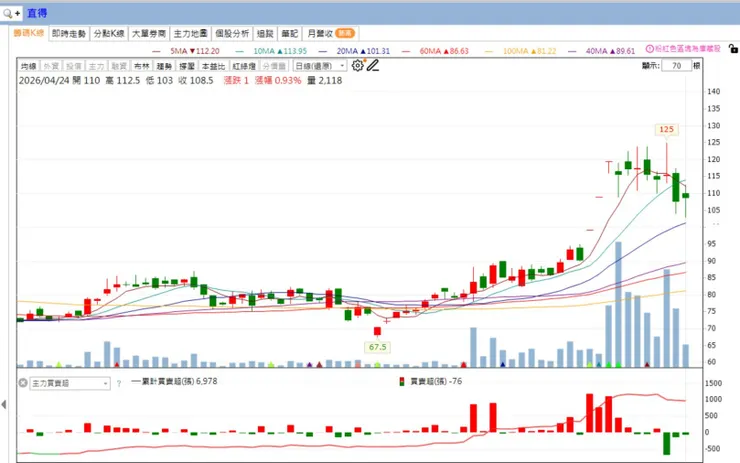Screen dimensions: 740x463
Task: Click the 2026/04/24 date text
Action: [x=44, y=81]
